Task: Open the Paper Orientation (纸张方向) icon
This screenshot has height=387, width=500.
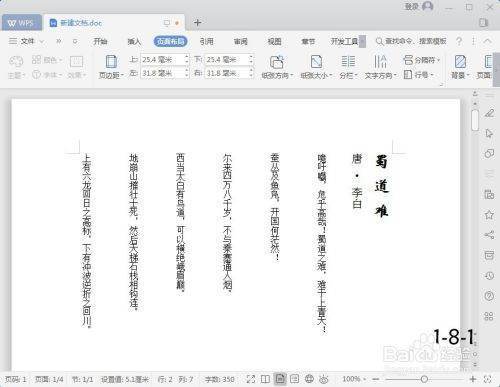Action: coord(276,62)
